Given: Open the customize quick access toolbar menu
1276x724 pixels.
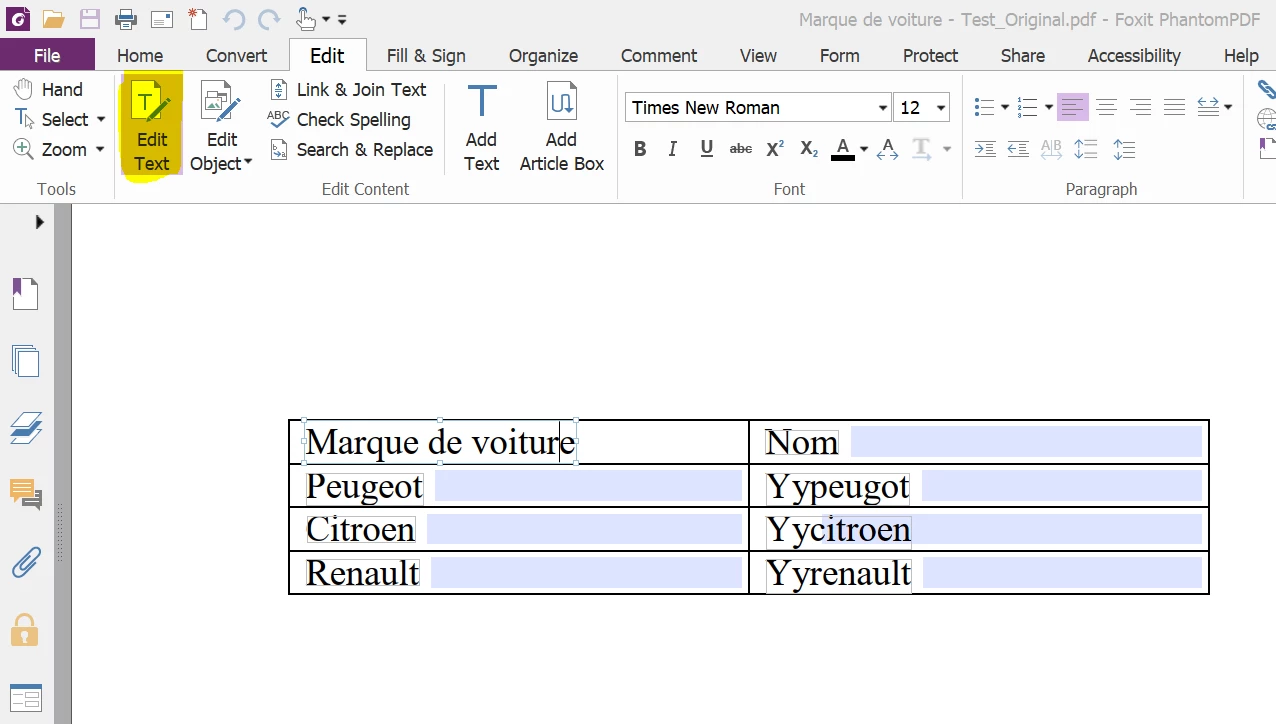Looking at the screenshot, I should (342, 19).
